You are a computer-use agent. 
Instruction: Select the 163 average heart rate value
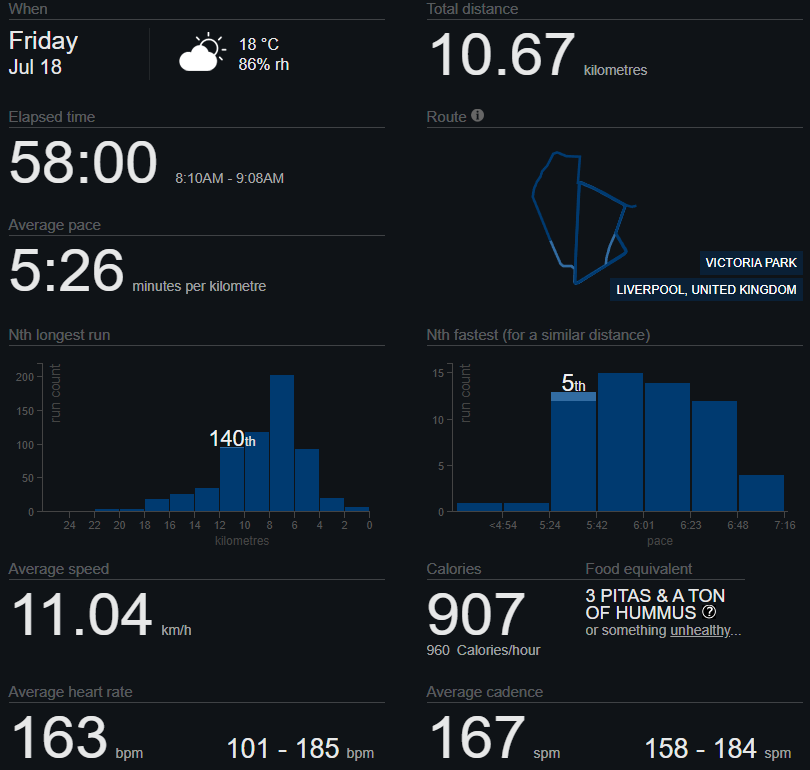pyautogui.click(x=59, y=738)
